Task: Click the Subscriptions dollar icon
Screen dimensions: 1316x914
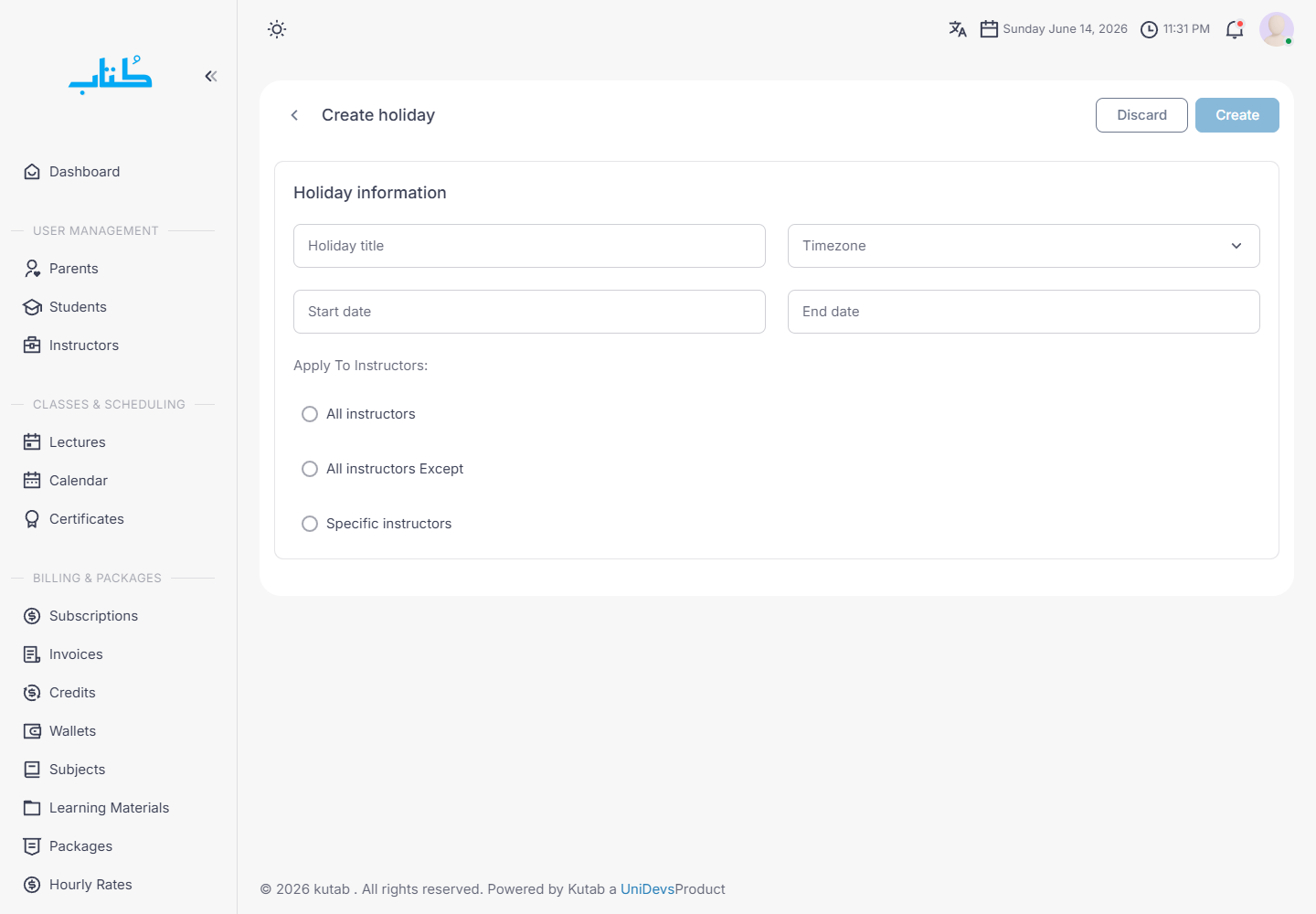Action: (x=32, y=616)
